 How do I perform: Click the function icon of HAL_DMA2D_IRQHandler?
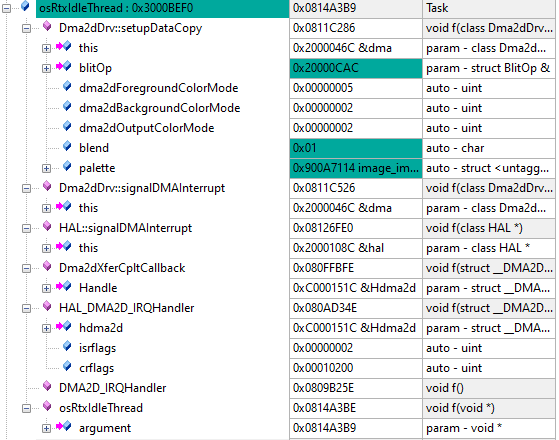47,306
